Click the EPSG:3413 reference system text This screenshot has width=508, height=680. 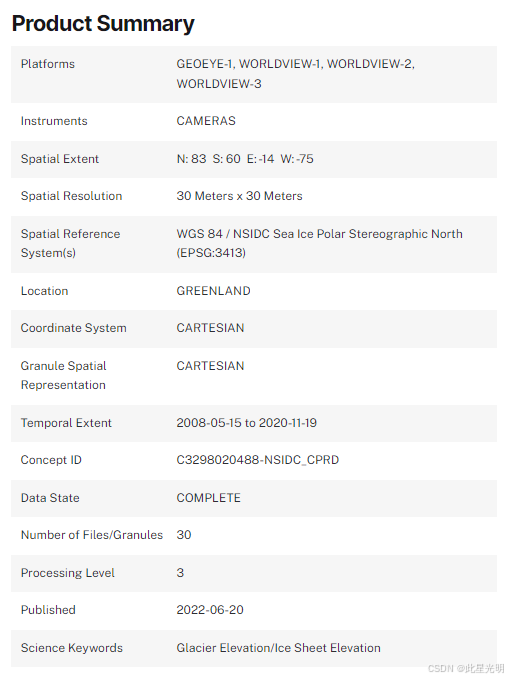[211, 253]
